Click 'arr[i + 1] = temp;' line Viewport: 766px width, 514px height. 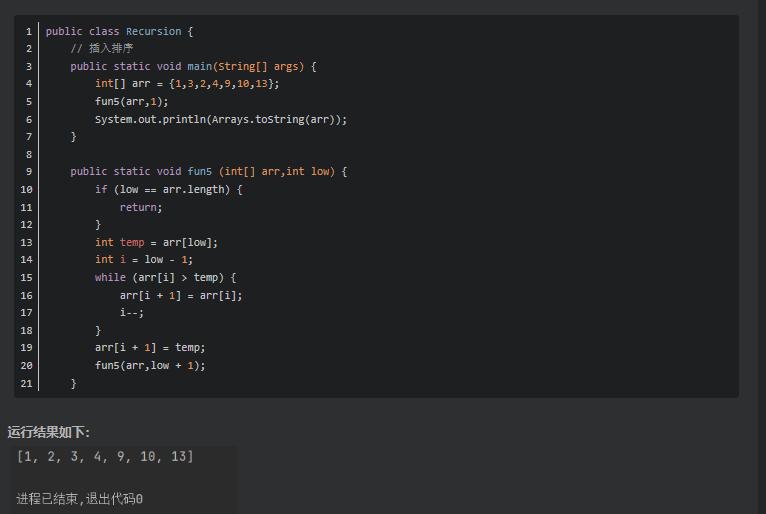150,347
